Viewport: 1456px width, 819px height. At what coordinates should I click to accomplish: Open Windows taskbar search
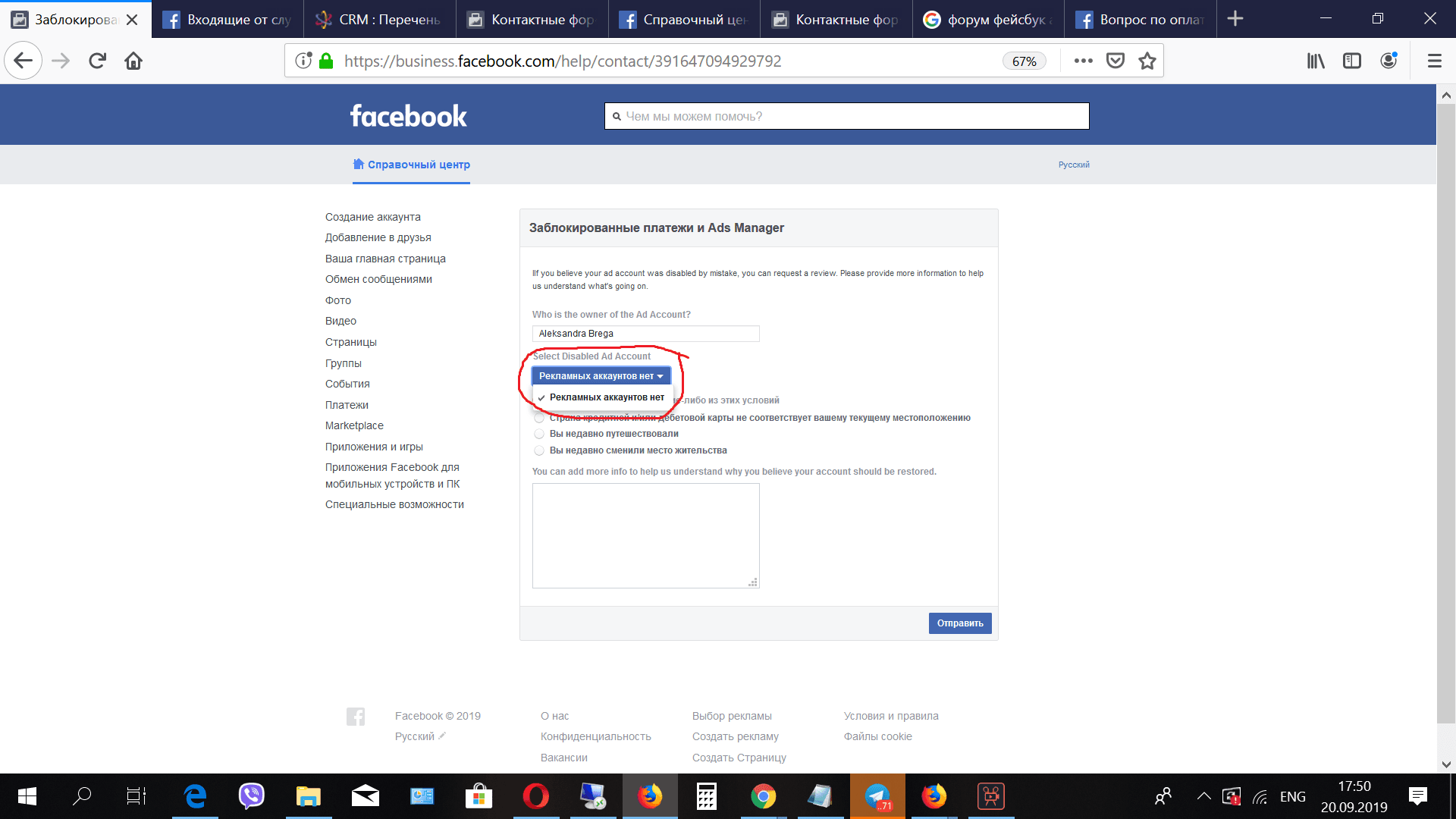coord(82,796)
